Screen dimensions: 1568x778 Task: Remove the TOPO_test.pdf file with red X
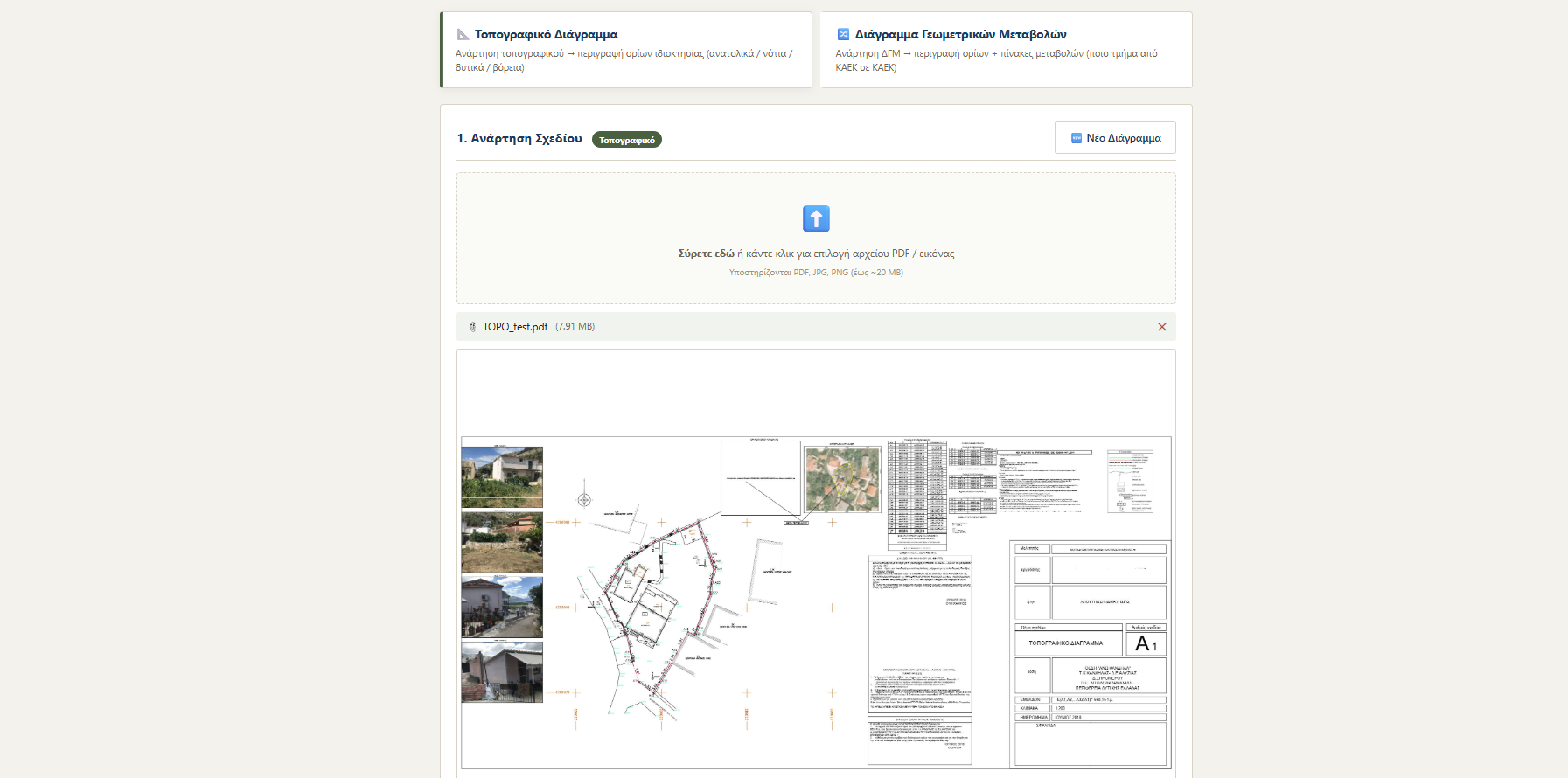coord(1162,327)
